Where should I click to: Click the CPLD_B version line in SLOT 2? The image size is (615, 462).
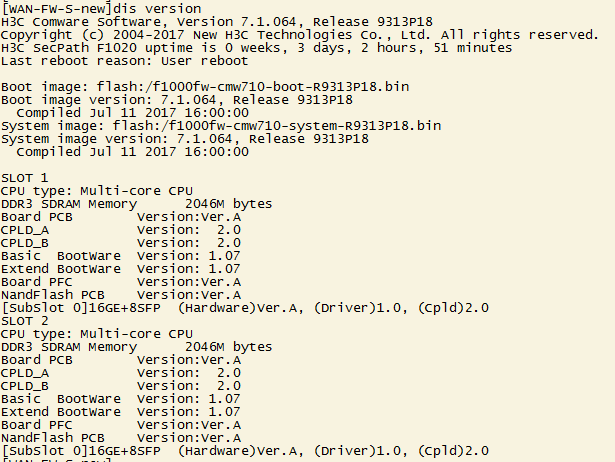[120, 385]
